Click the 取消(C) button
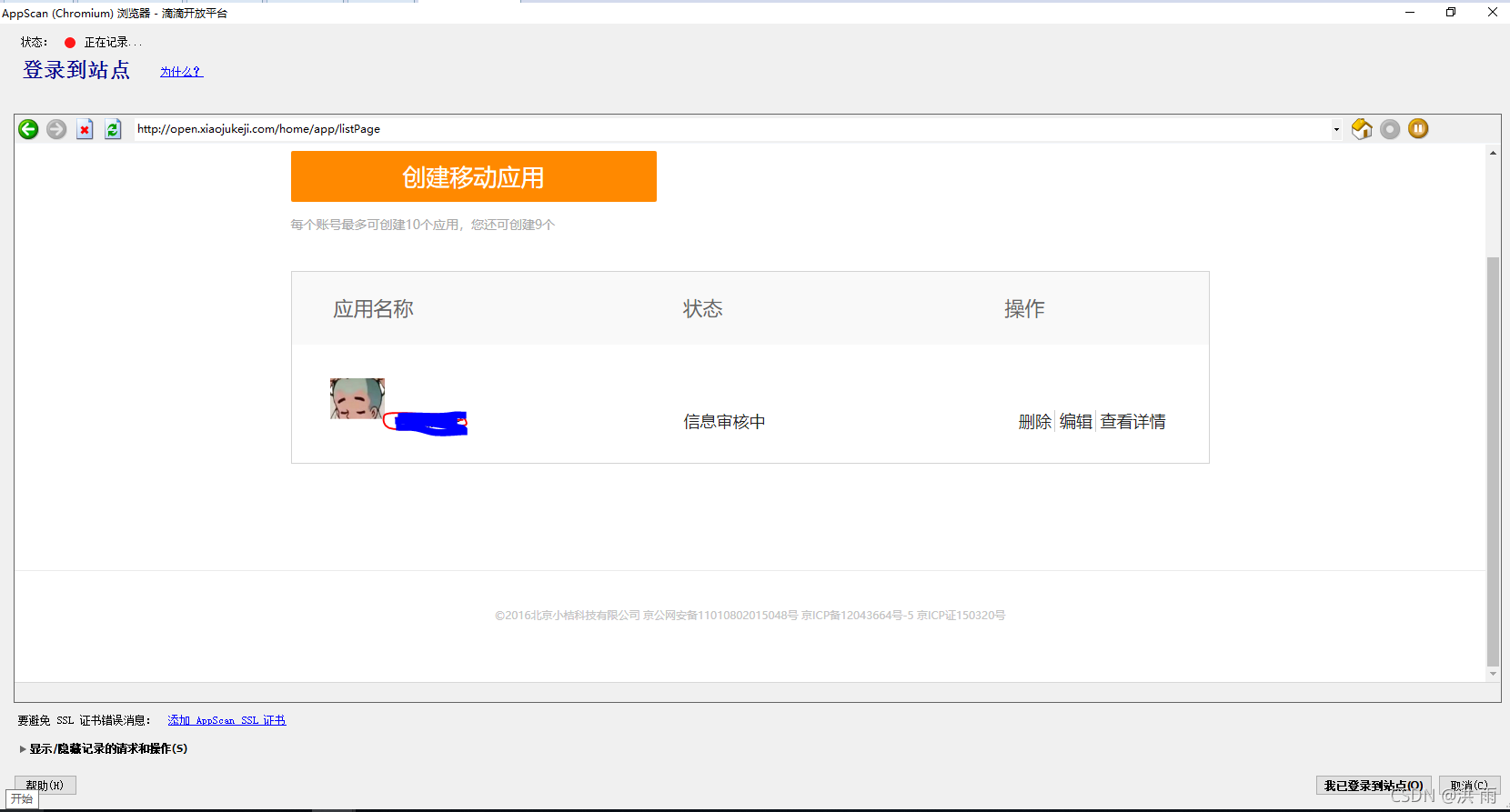 (x=1469, y=785)
